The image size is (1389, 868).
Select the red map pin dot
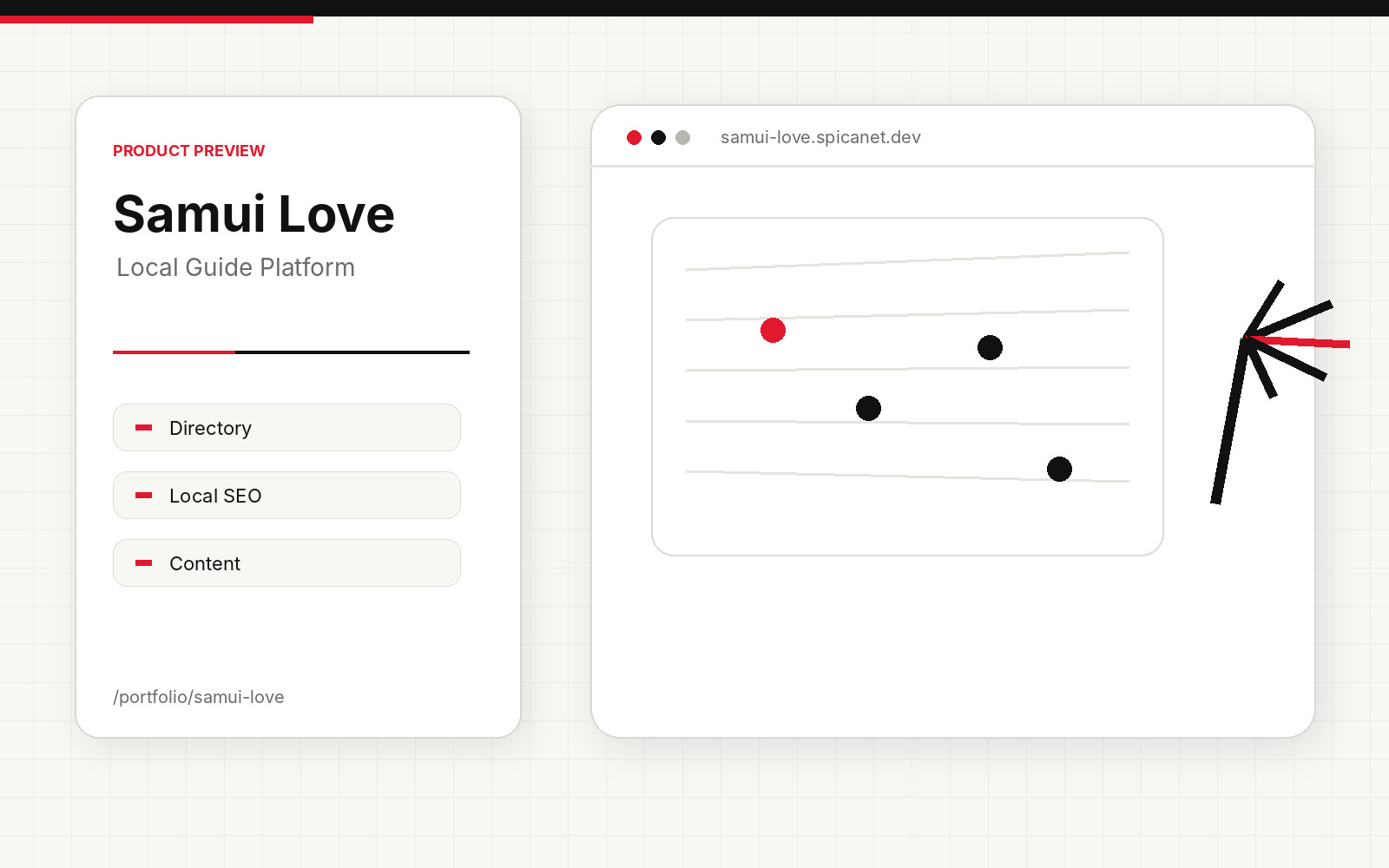point(773,330)
